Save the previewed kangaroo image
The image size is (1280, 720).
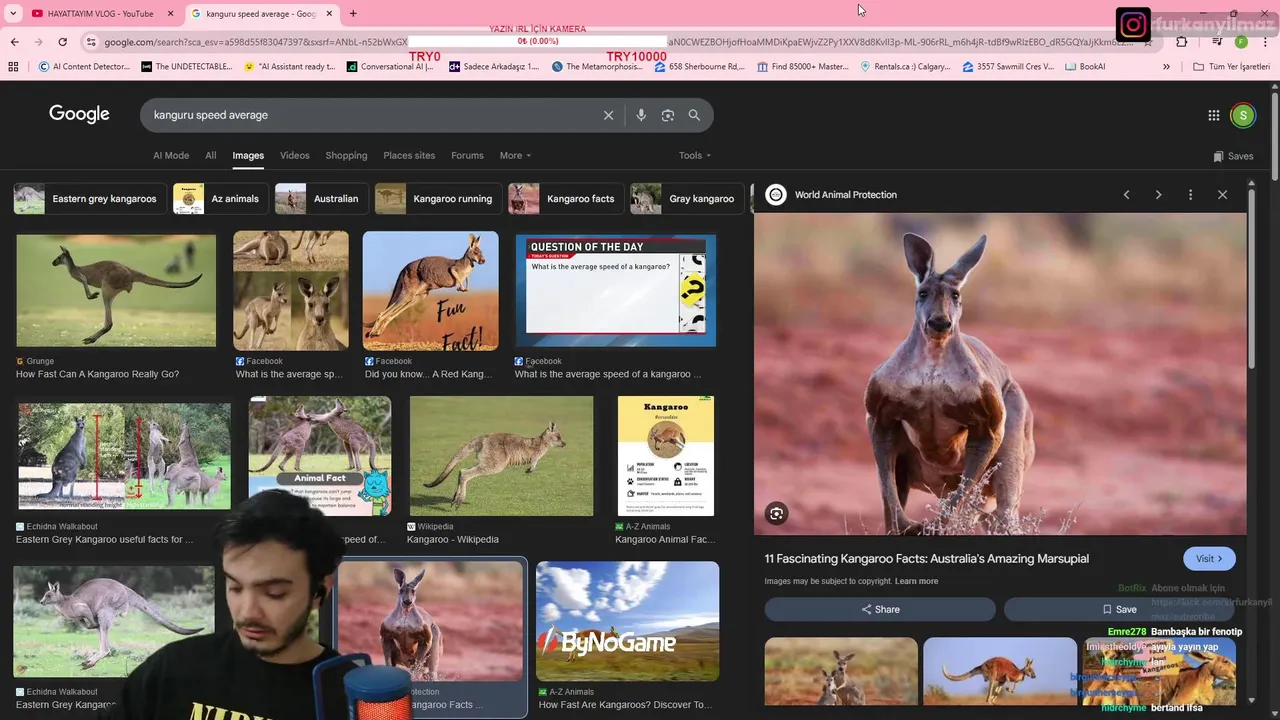pos(1120,609)
